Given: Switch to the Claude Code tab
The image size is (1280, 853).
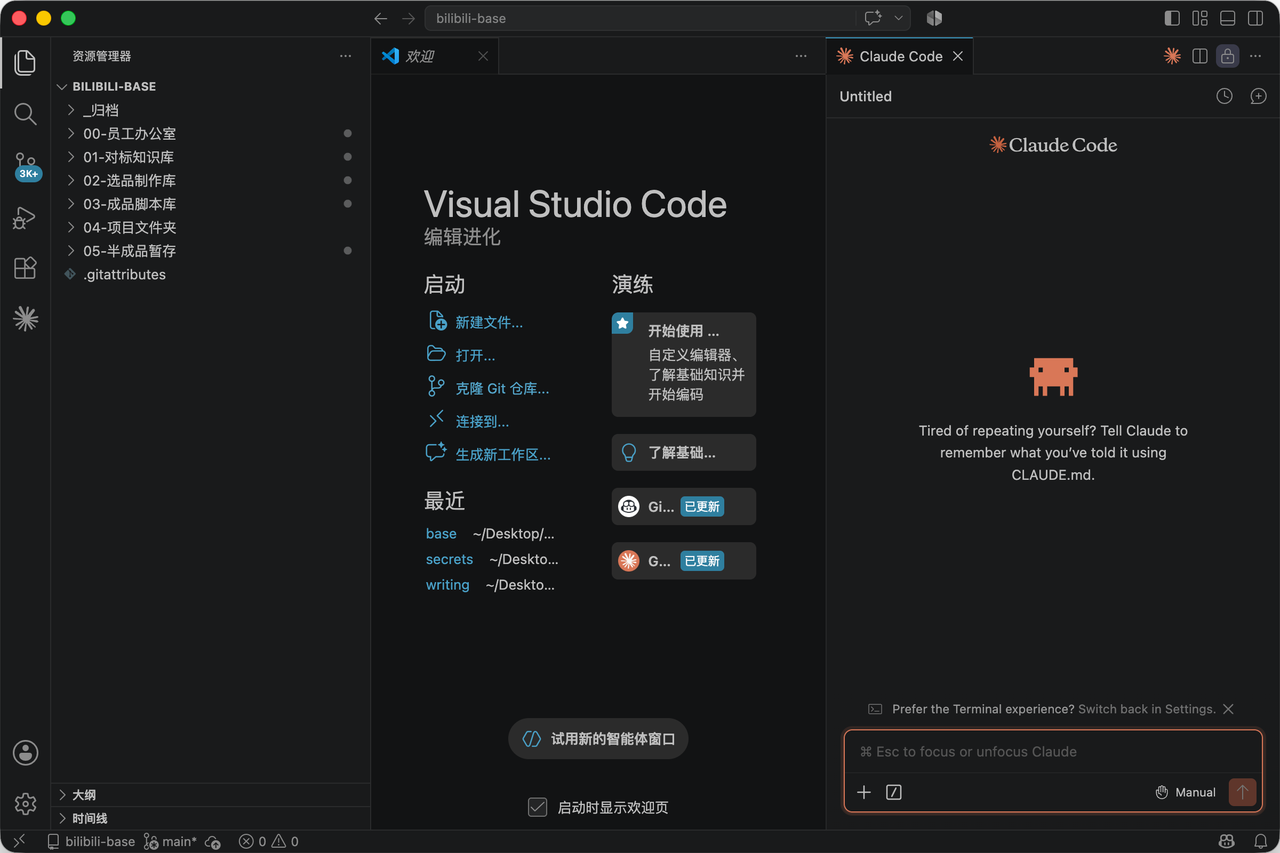Looking at the screenshot, I should [x=900, y=56].
